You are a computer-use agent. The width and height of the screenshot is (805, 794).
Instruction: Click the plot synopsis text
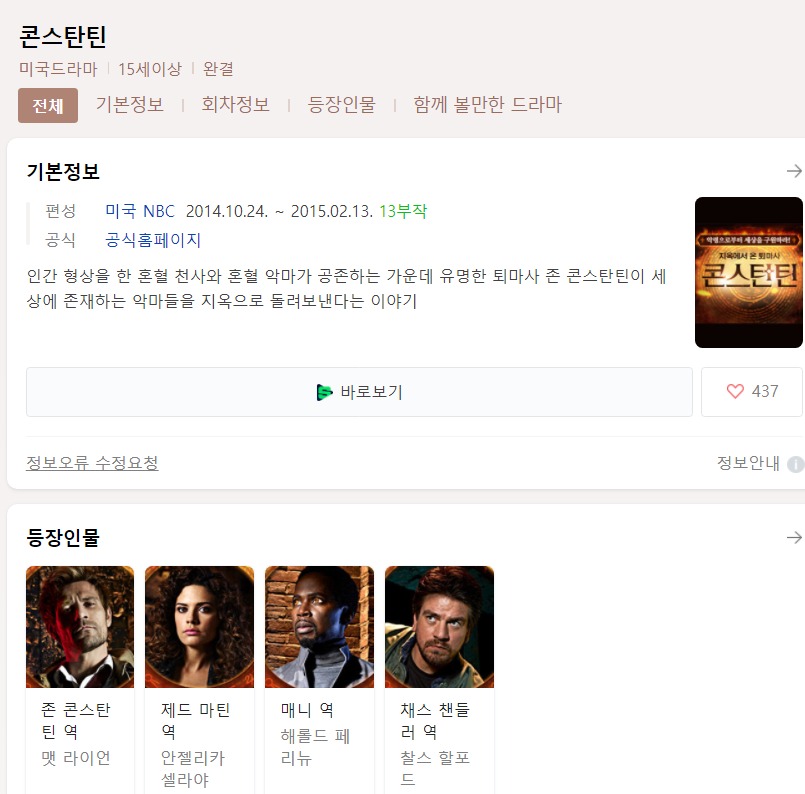click(x=347, y=288)
